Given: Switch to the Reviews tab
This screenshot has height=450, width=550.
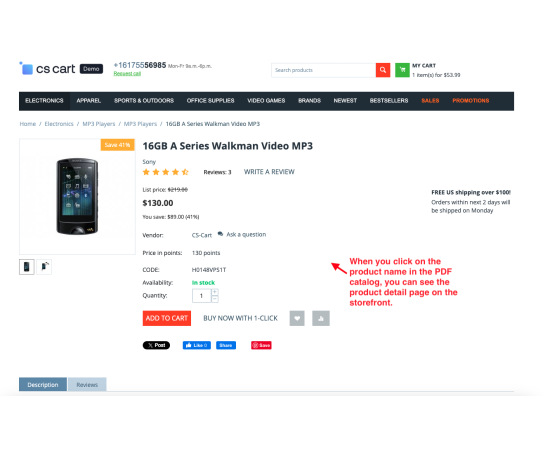Looking at the screenshot, I should (x=87, y=385).
